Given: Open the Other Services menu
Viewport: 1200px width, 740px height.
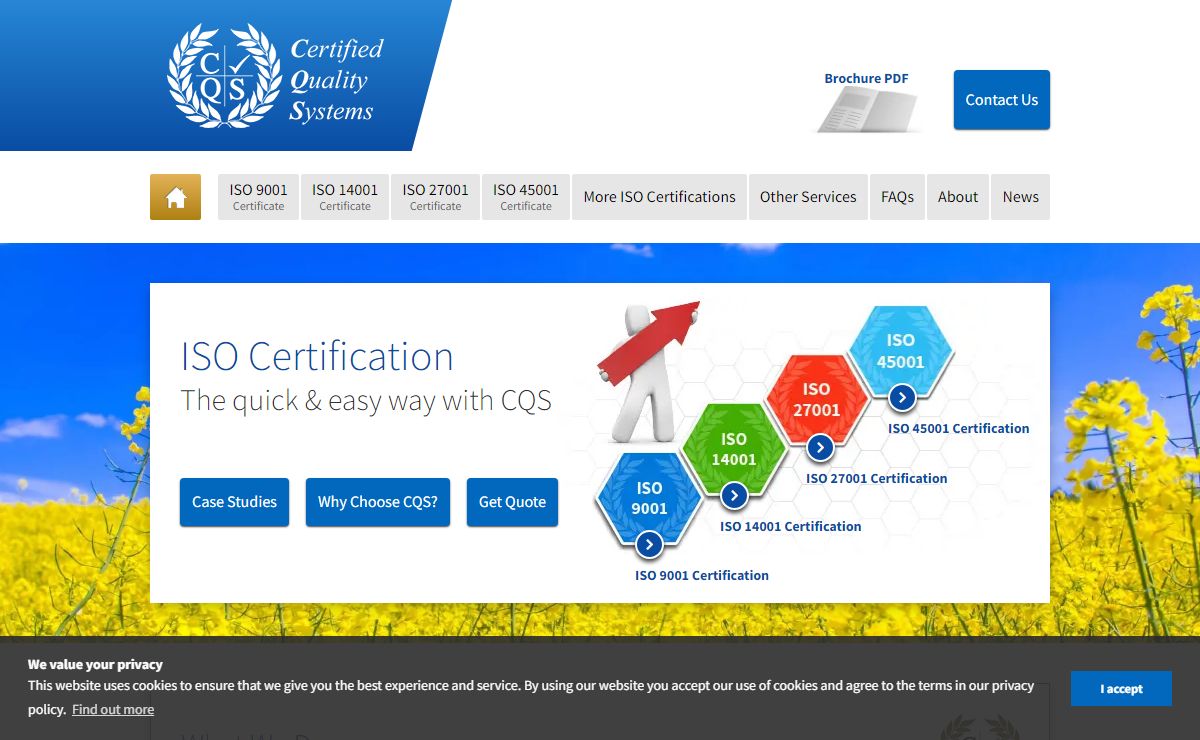Looking at the screenshot, I should [x=808, y=197].
